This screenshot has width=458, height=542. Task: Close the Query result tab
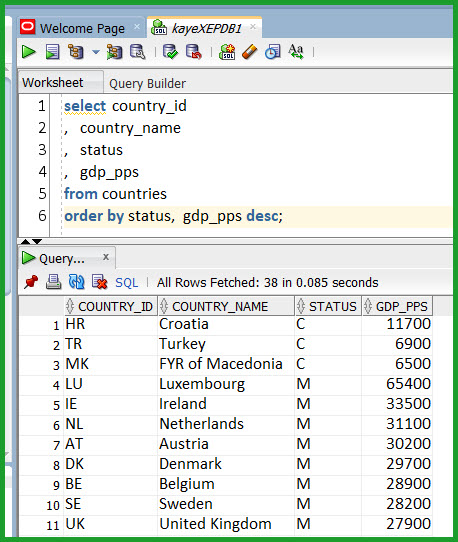pyautogui.click(x=106, y=257)
